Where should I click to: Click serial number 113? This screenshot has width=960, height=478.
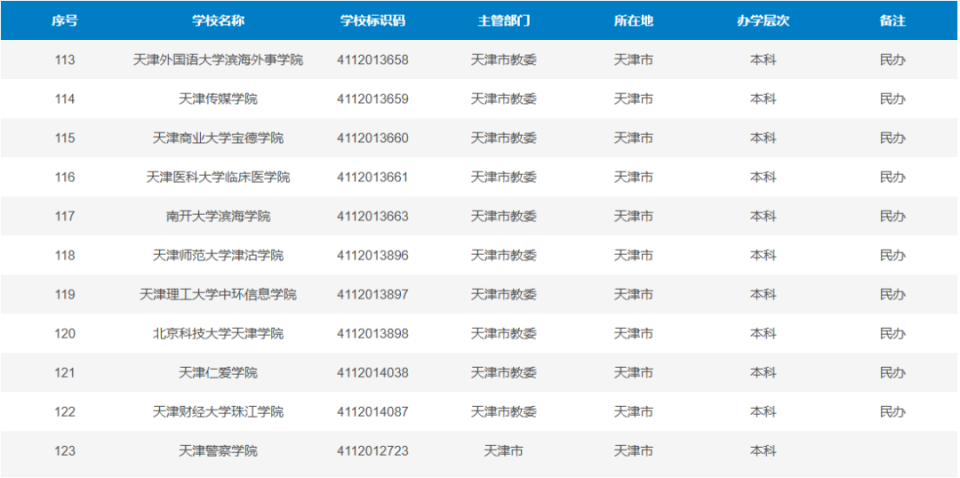click(x=65, y=60)
